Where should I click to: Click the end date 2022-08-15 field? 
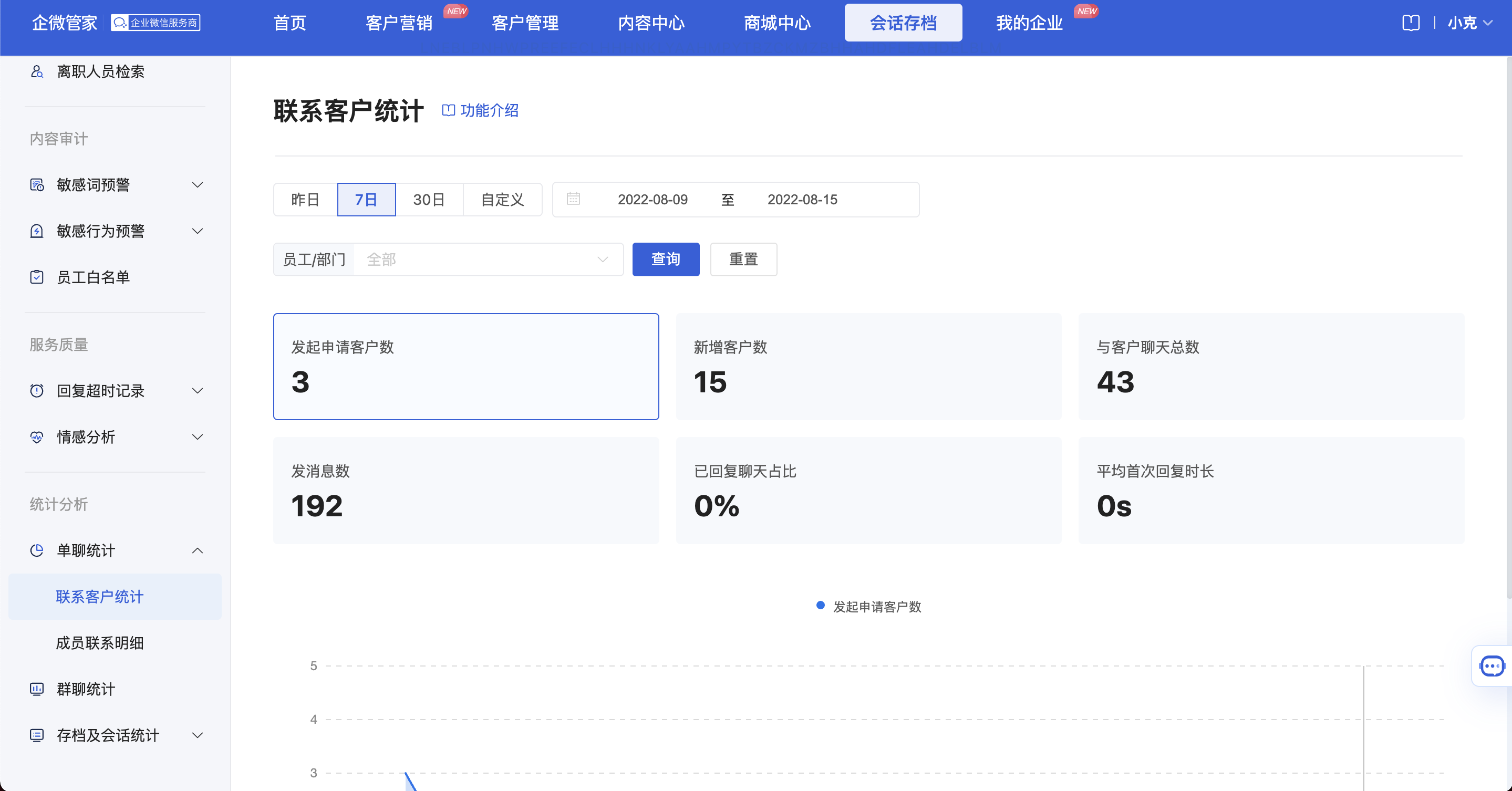802,200
